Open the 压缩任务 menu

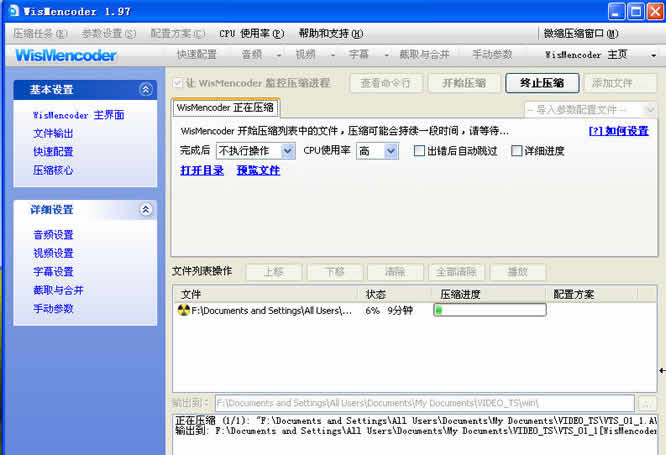[x=40, y=33]
